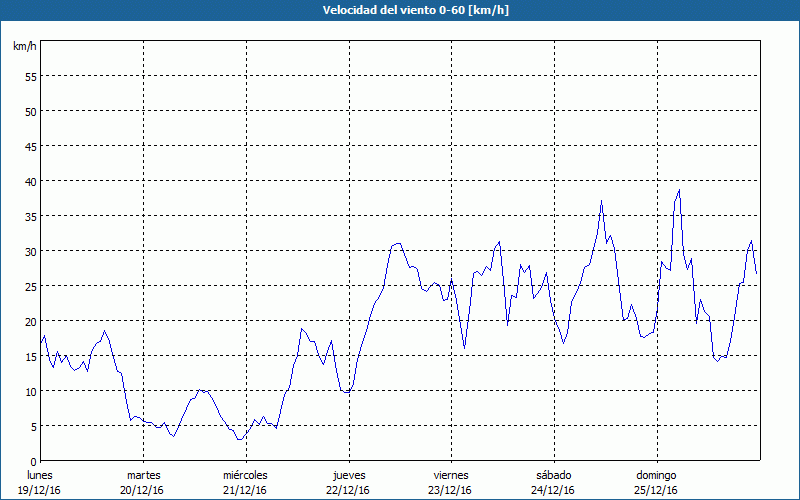Click the 50 y-axis value label
800x500 pixels.
[30, 111]
